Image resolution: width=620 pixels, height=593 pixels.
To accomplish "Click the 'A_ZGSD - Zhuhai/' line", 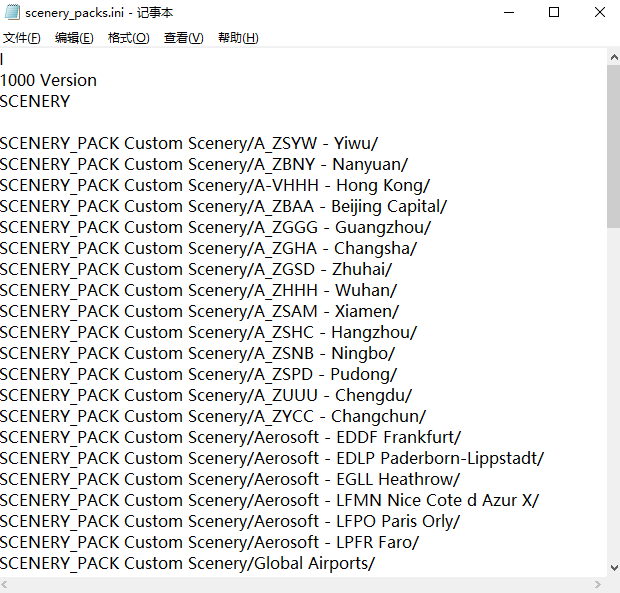I will click(x=196, y=269).
